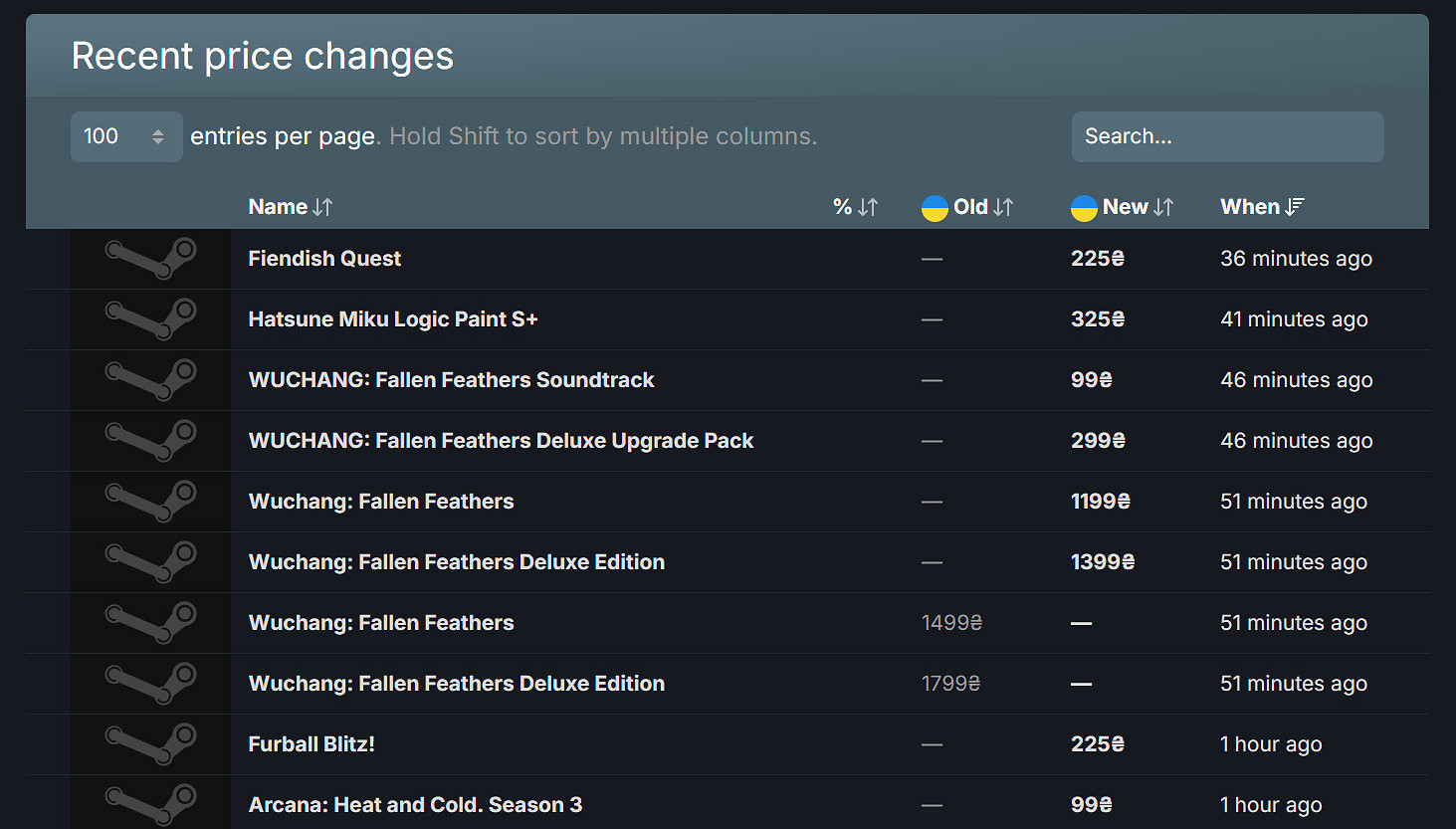The width and height of the screenshot is (1456, 829).
Task: Open the Hatsune Miku Logic Paint S+ link
Action: pos(393,319)
